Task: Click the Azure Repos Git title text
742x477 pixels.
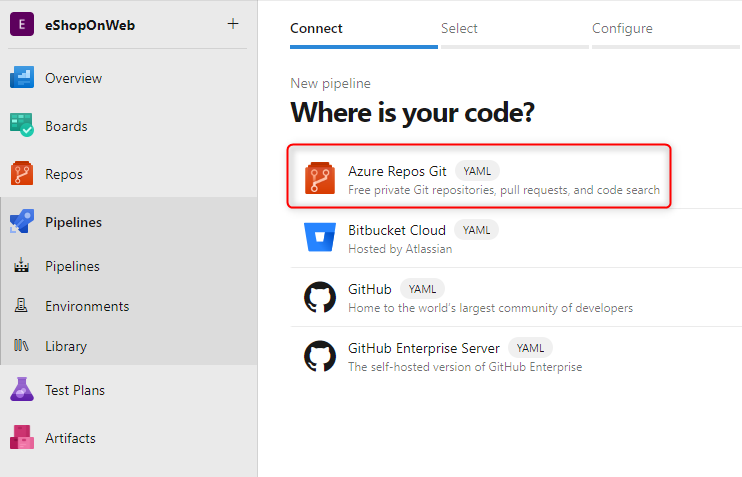Action: (397, 171)
